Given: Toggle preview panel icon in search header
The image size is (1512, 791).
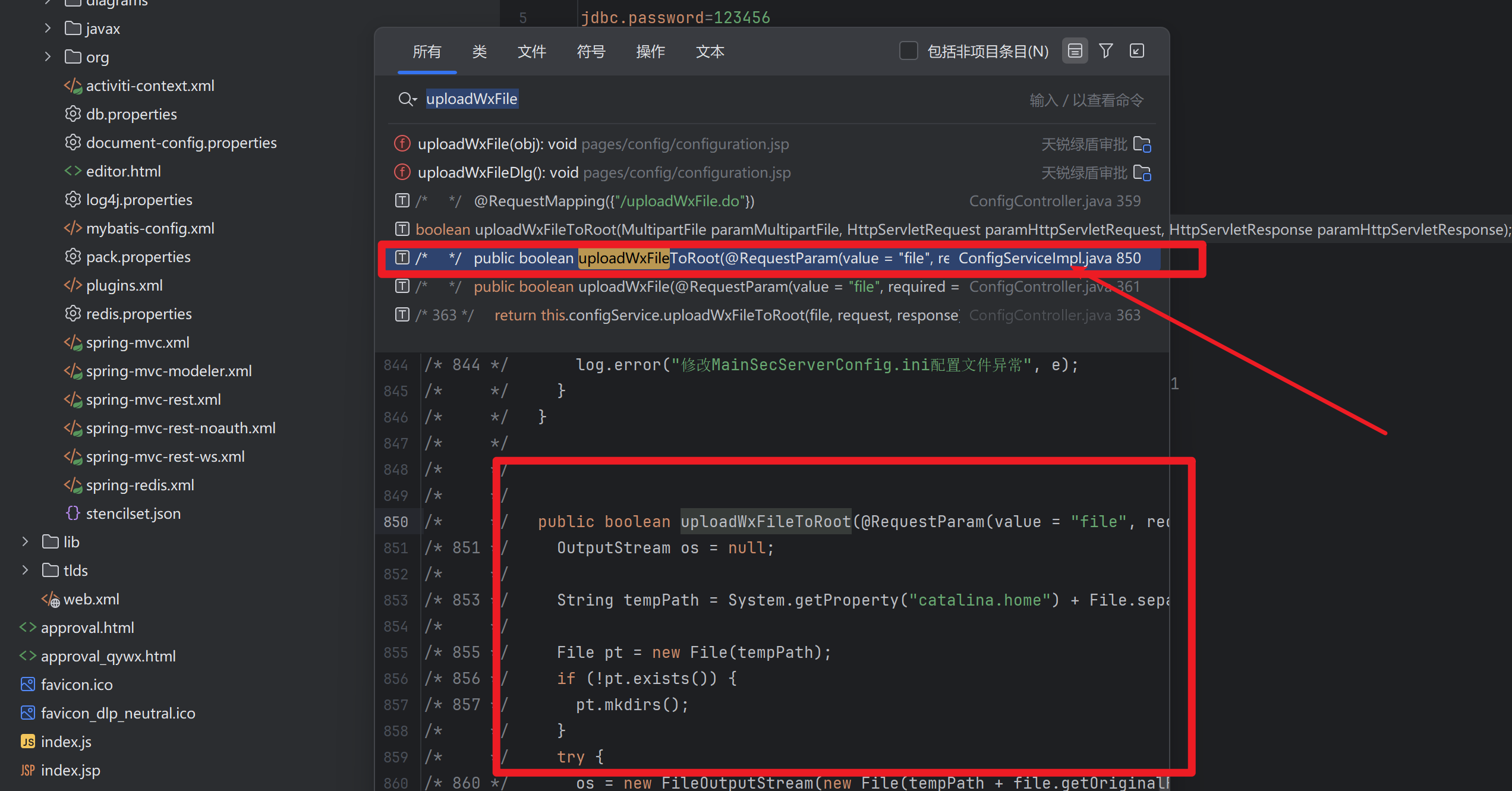Looking at the screenshot, I should [x=1075, y=51].
